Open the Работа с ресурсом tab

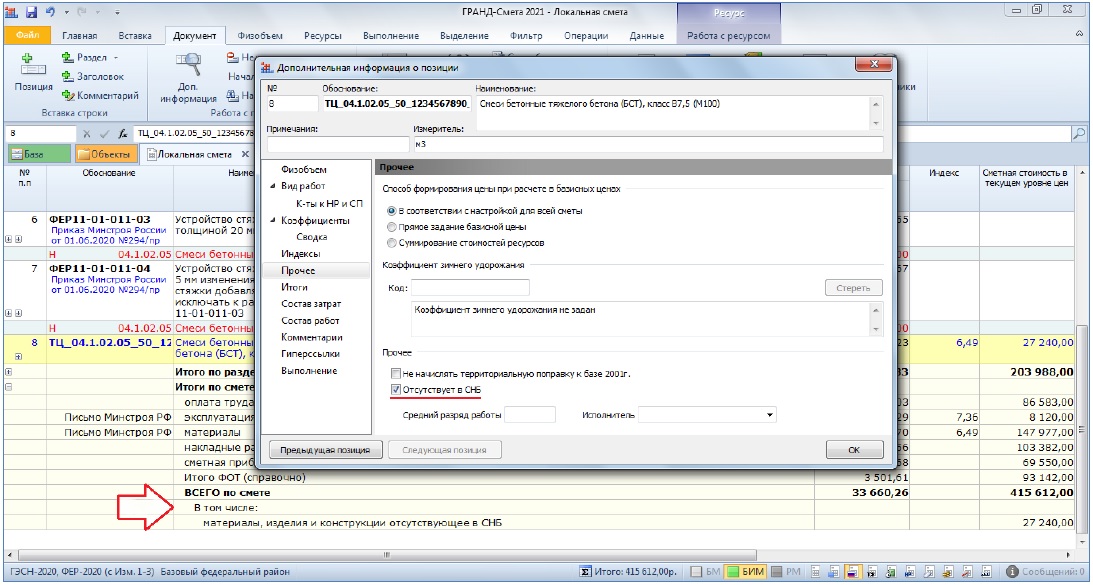coord(728,36)
